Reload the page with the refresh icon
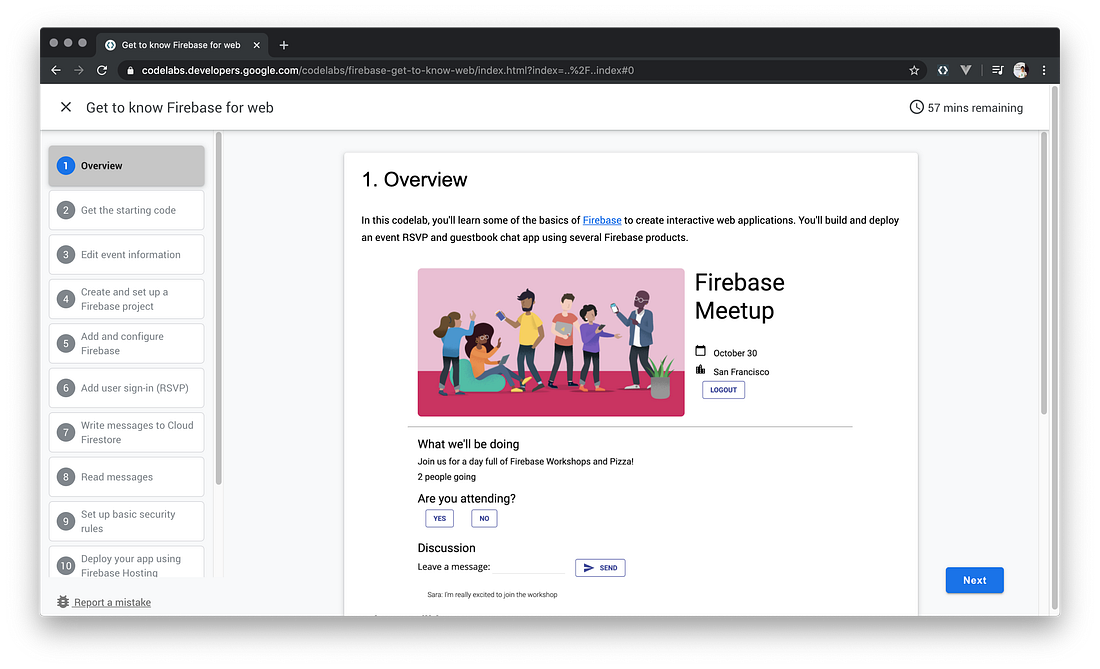The width and height of the screenshot is (1100, 669). point(103,70)
